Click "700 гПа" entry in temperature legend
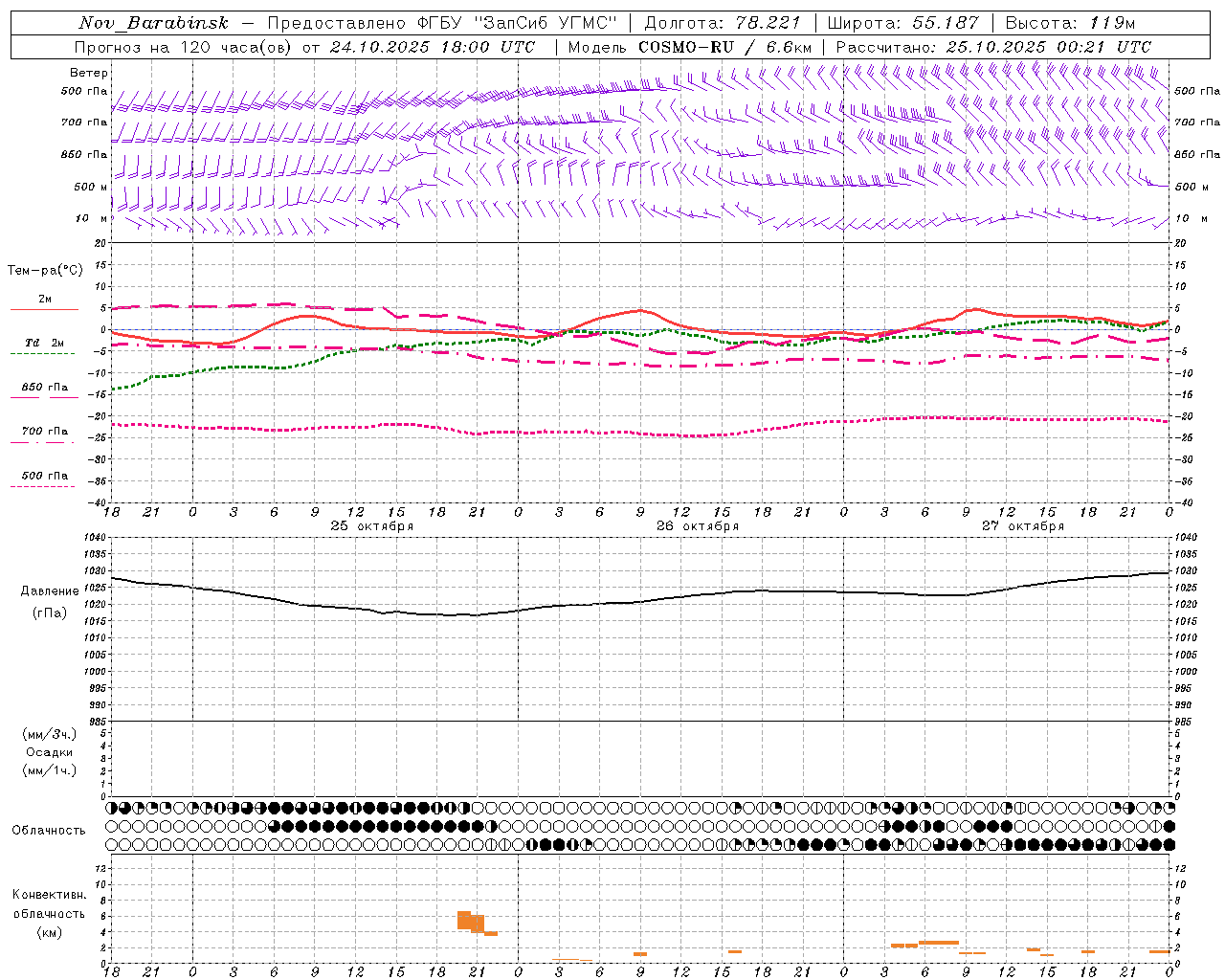The image size is (1225, 980). pos(44,432)
